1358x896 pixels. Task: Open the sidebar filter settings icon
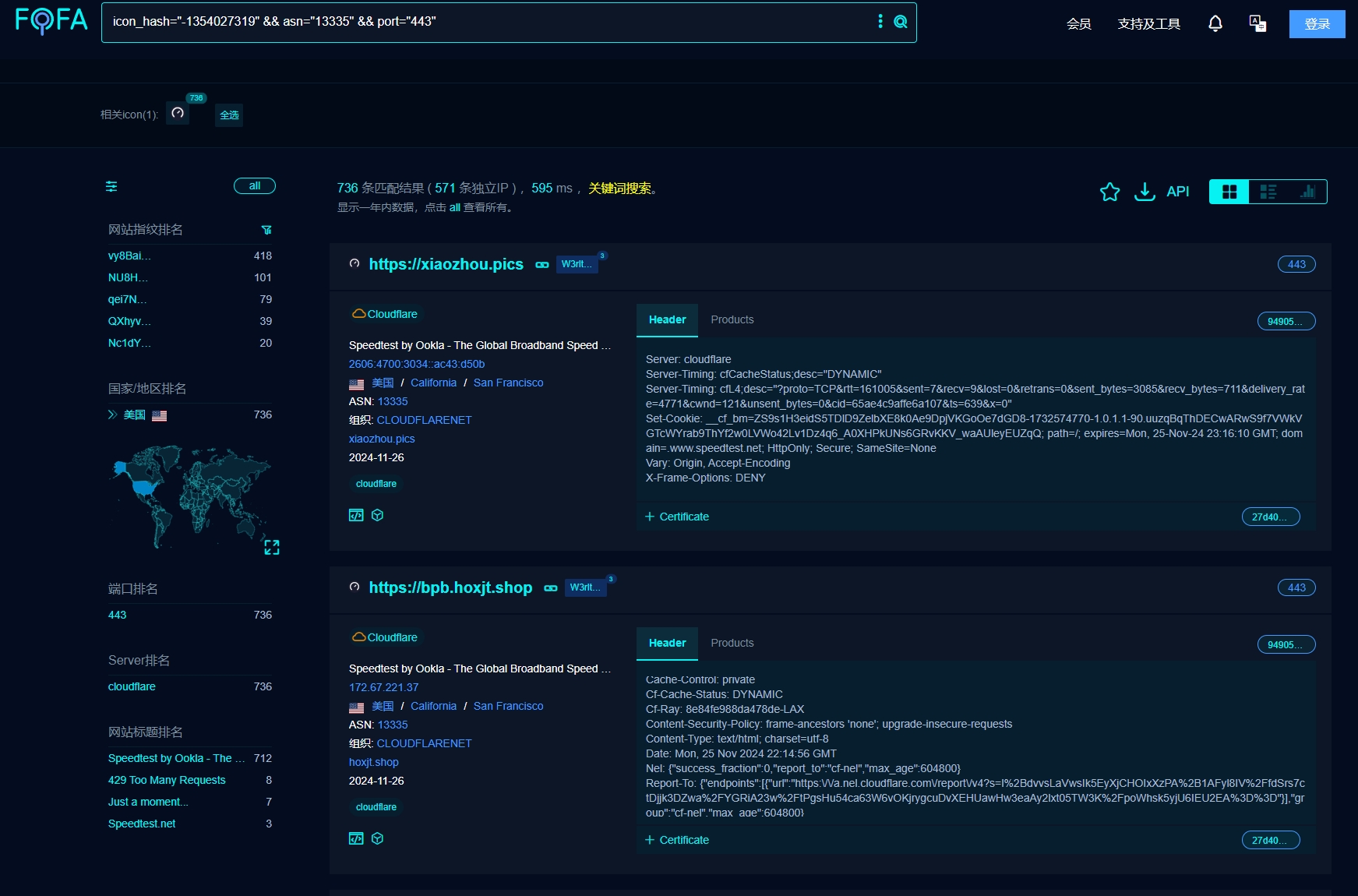[111, 186]
